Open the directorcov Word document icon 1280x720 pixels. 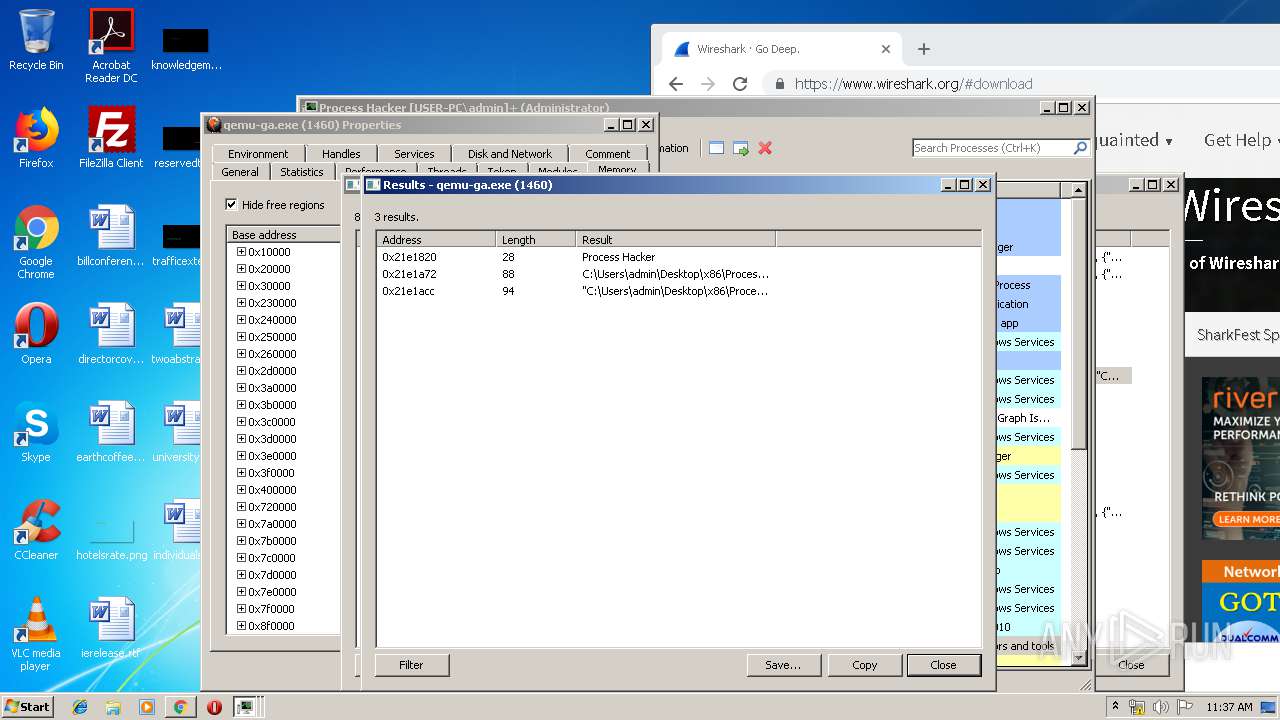coord(111,334)
